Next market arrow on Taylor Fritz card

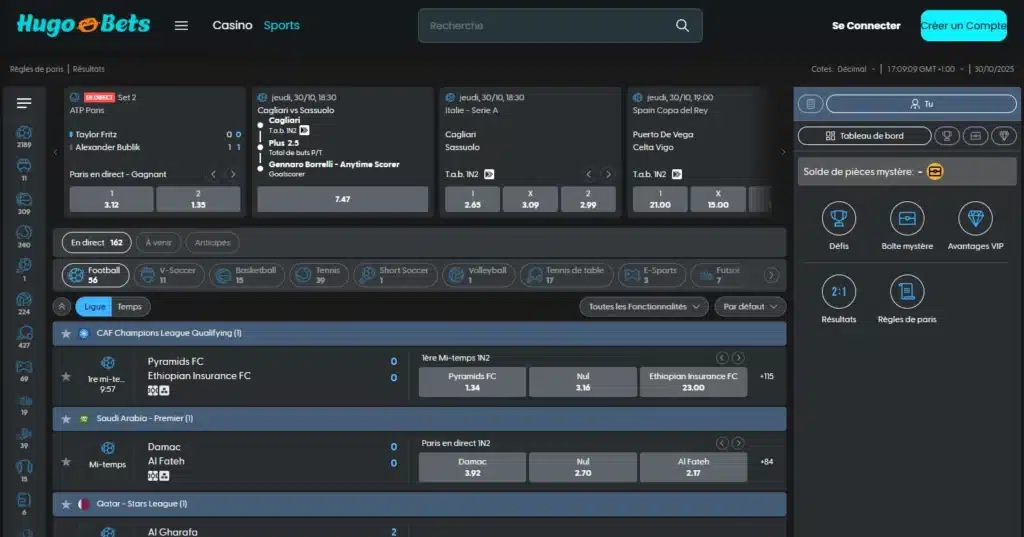pos(232,174)
